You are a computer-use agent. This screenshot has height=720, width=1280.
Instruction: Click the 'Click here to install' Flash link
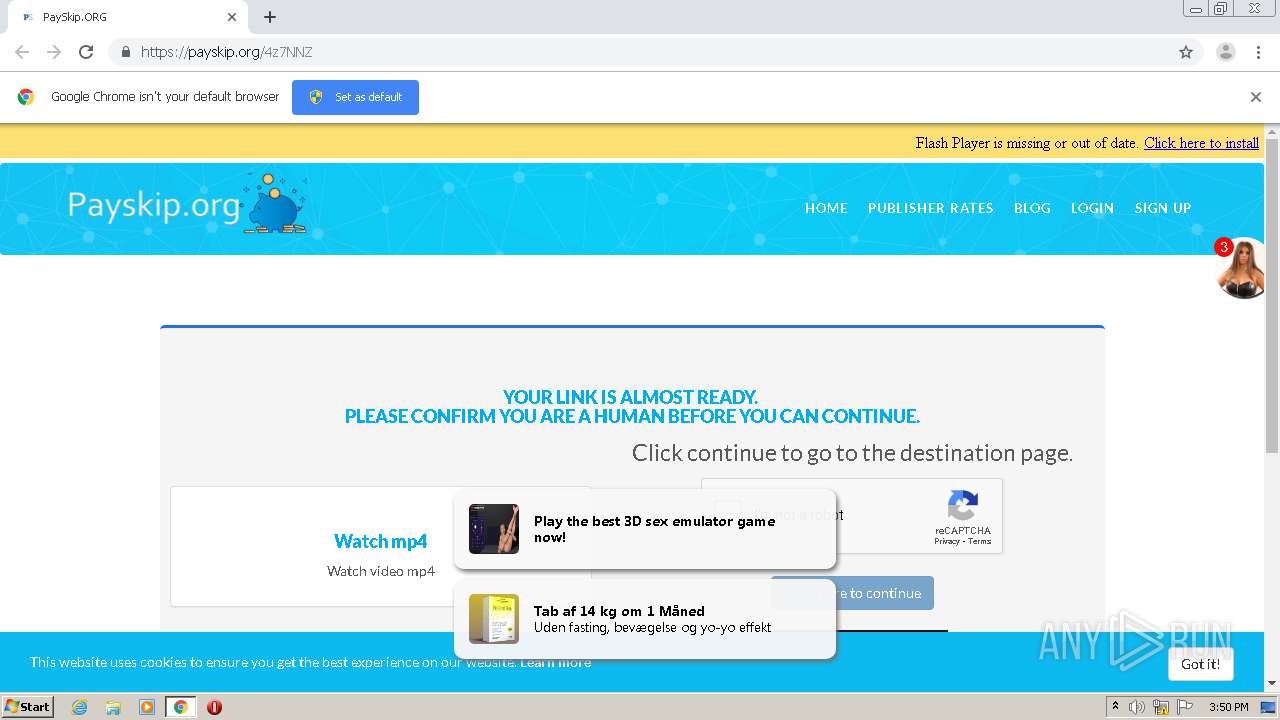[1201, 143]
